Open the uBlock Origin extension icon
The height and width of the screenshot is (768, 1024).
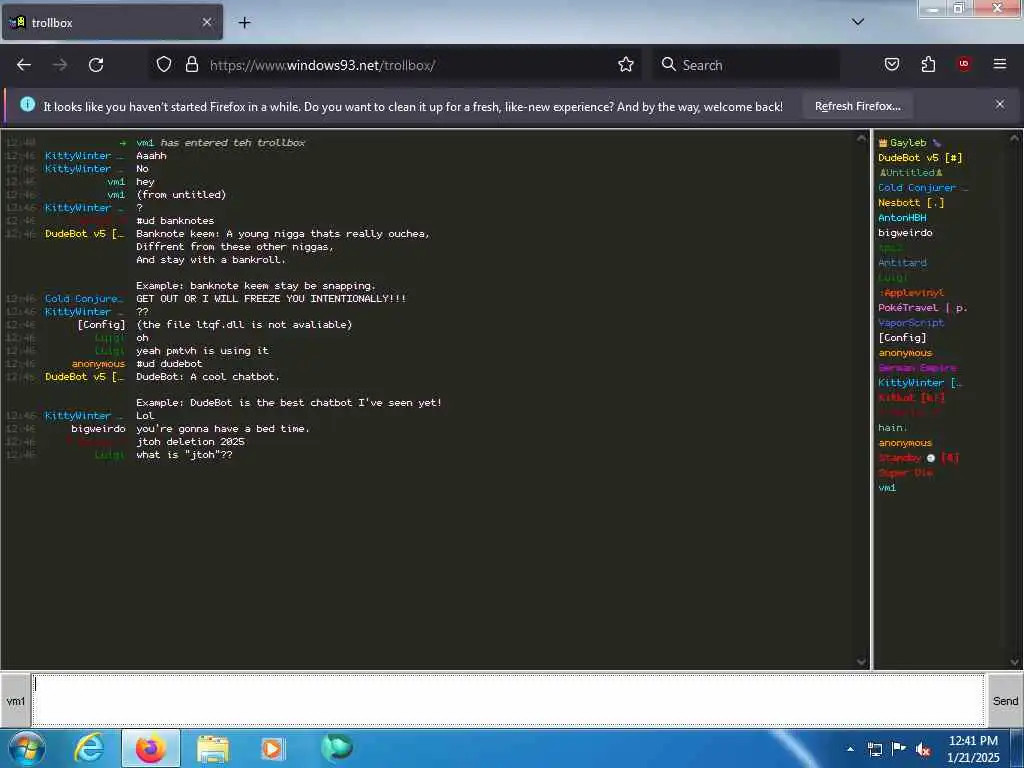click(964, 64)
